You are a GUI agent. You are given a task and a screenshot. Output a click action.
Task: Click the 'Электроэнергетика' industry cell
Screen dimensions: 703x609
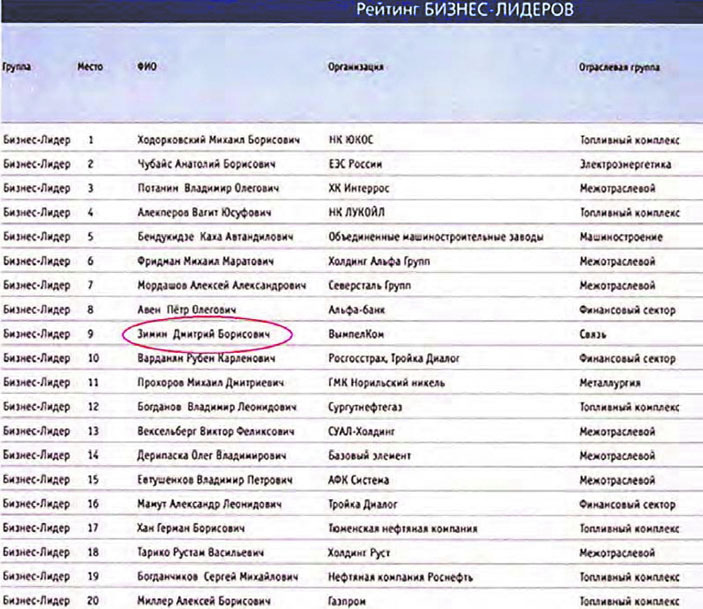click(x=625, y=164)
